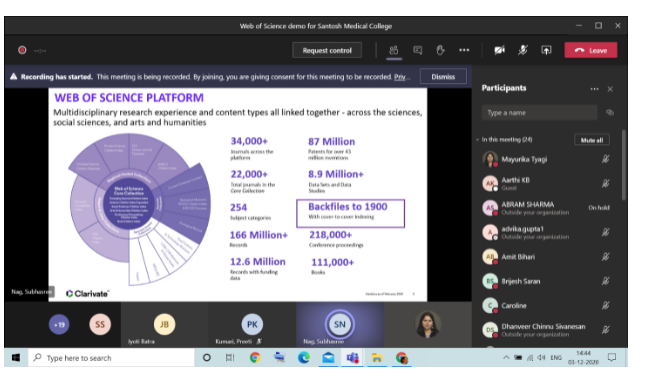Click the Mute all button
The height and width of the screenshot is (378, 650).
pos(592,140)
